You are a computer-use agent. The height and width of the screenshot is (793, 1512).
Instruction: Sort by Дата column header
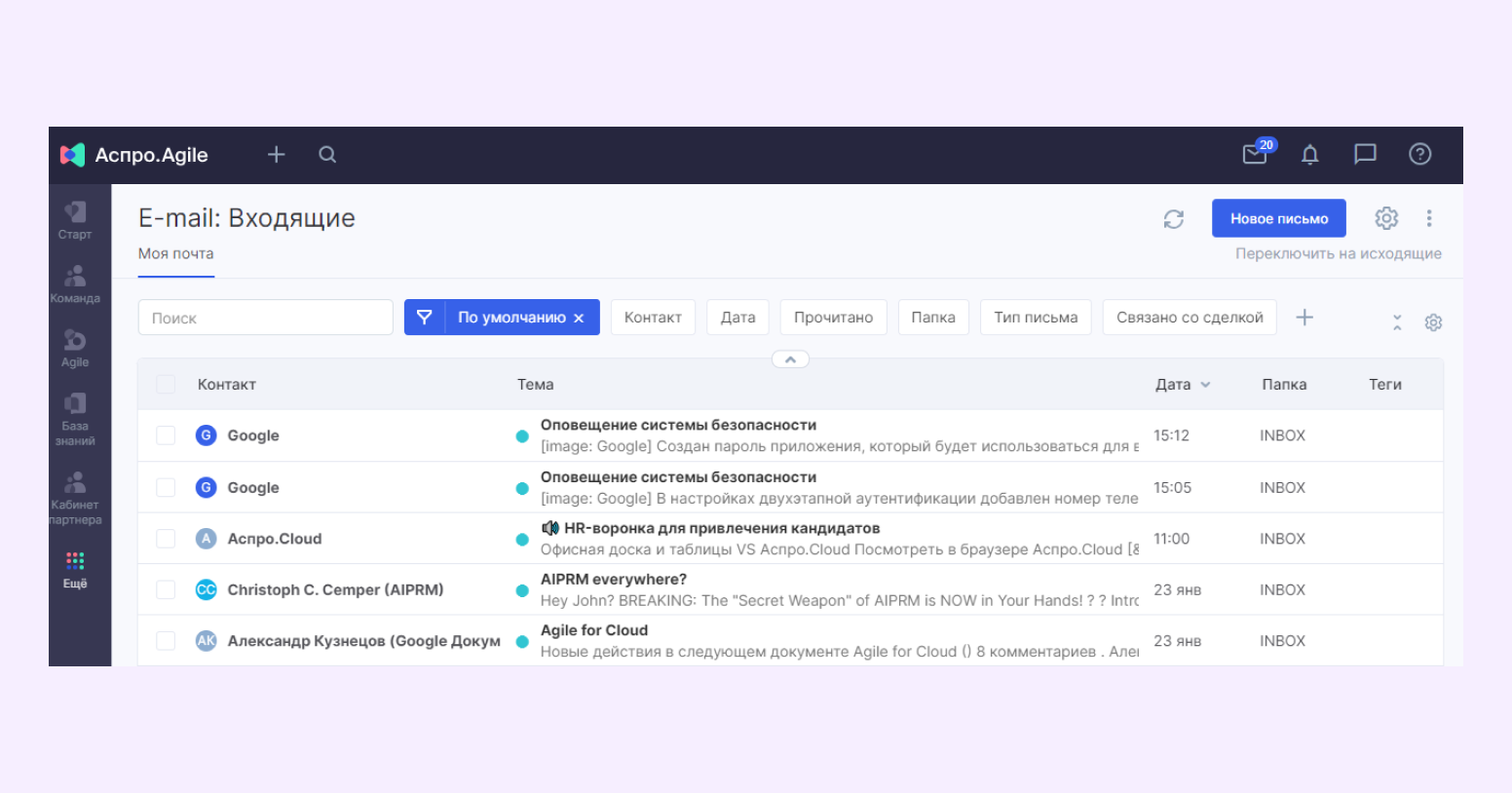point(1183,385)
